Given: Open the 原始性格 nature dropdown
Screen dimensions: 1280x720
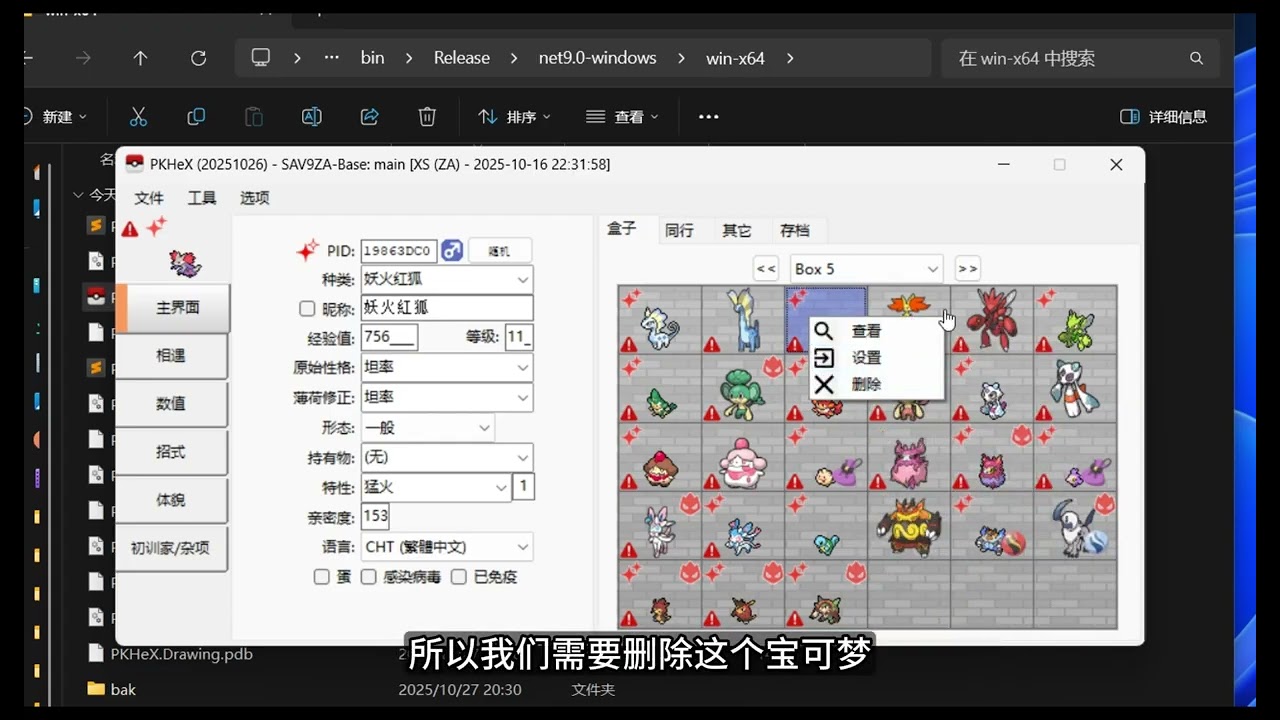Looking at the screenshot, I should pos(446,368).
